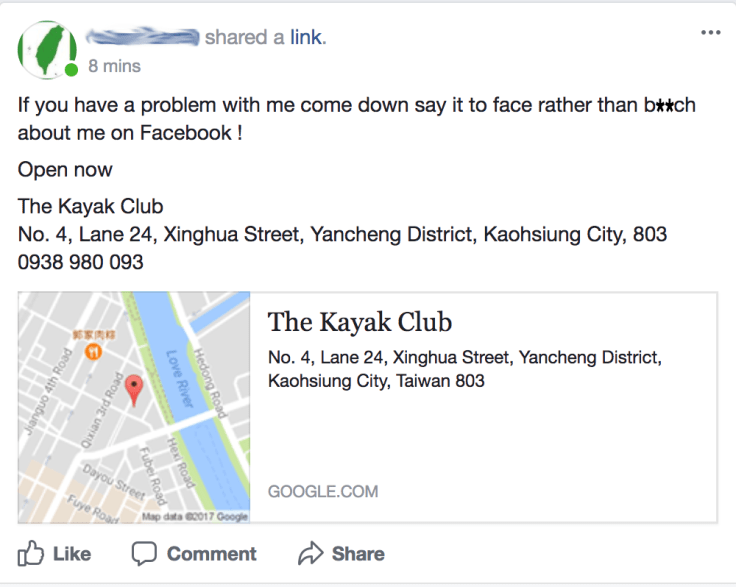Click the green online status dot
Image resolution: width=736 pixels, height=587 pixels.
(72, 70)
